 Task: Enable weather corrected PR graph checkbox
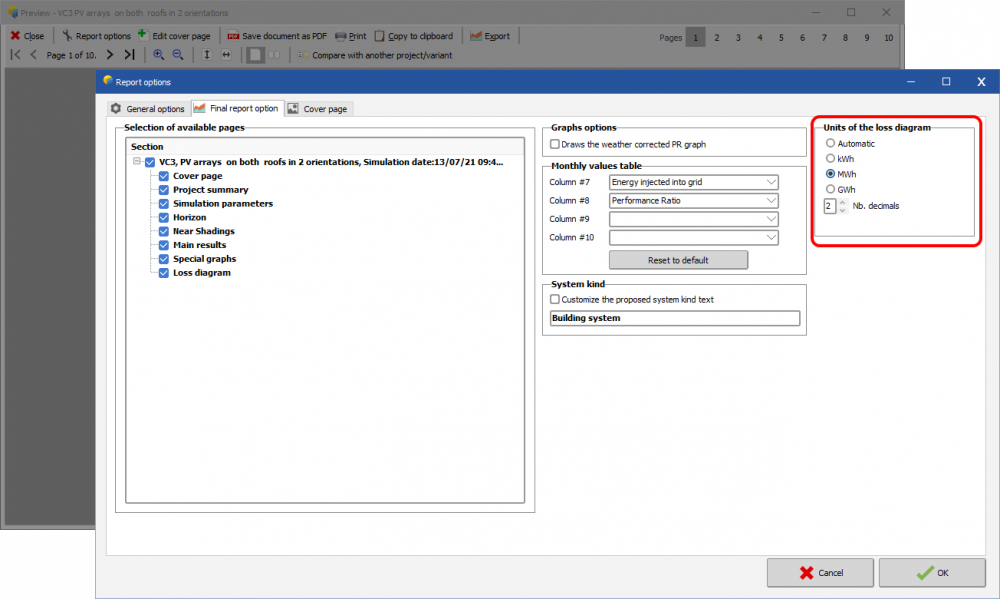(556, 145)
